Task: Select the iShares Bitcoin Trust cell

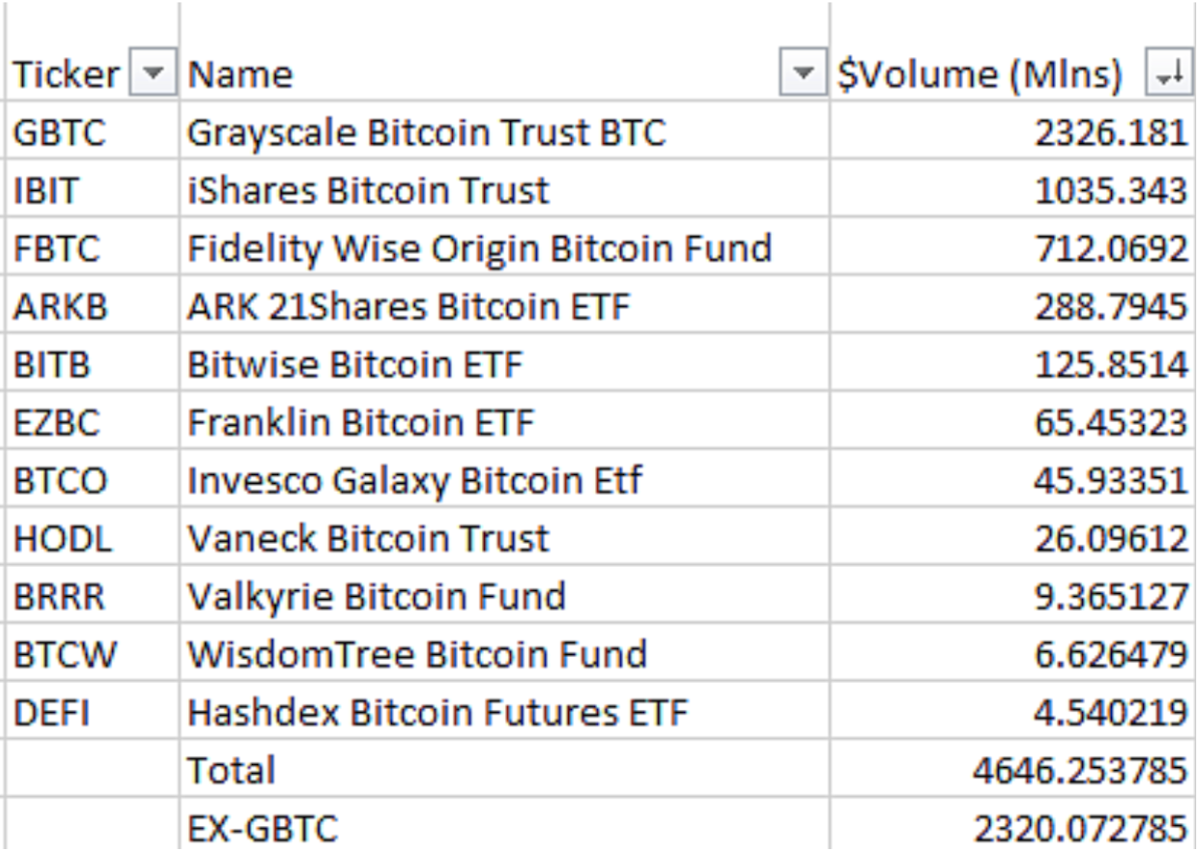Action: pyautogui.click(x=504, y=188)
